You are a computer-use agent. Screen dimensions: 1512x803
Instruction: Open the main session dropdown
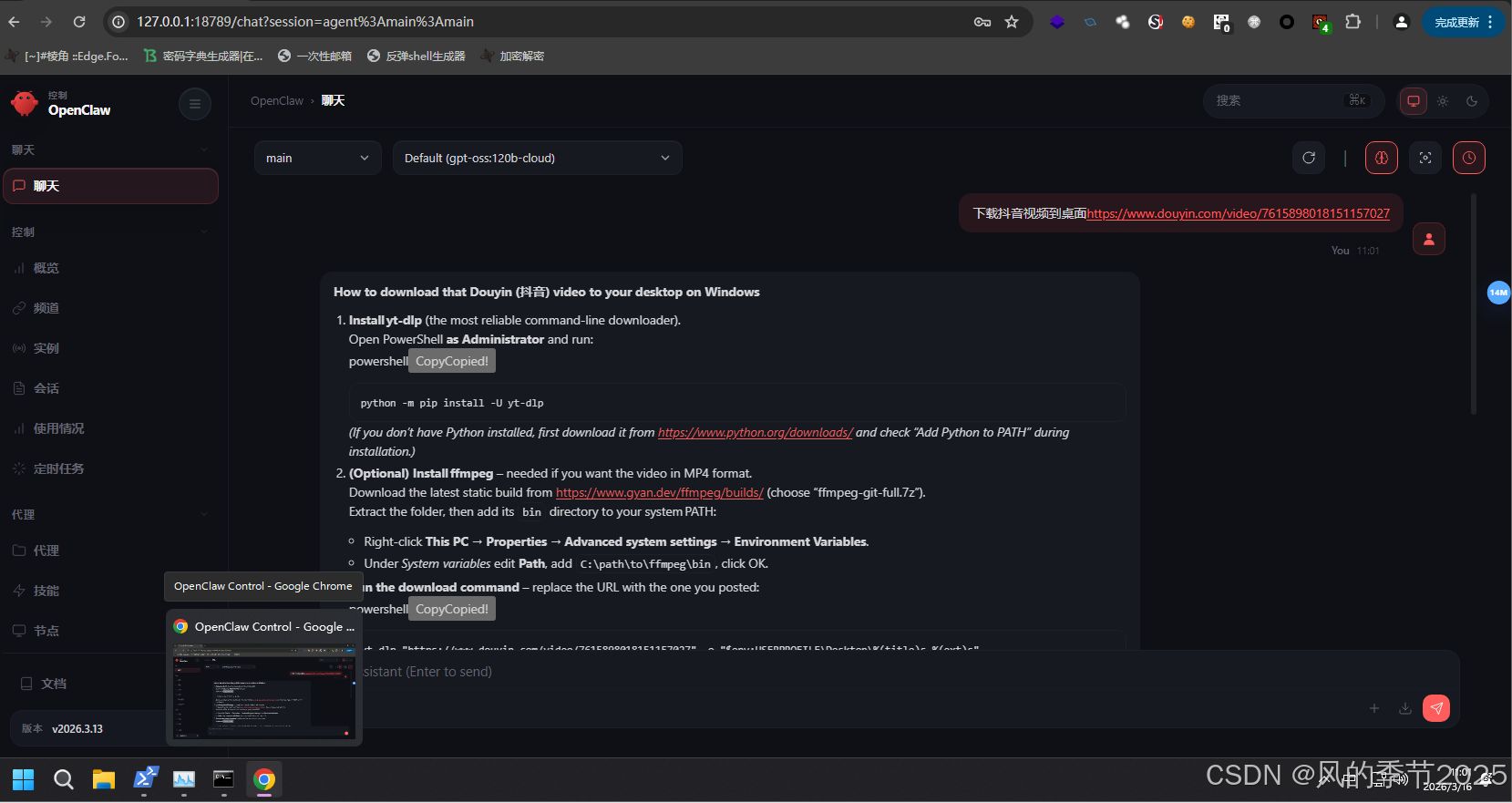point(317,158)
